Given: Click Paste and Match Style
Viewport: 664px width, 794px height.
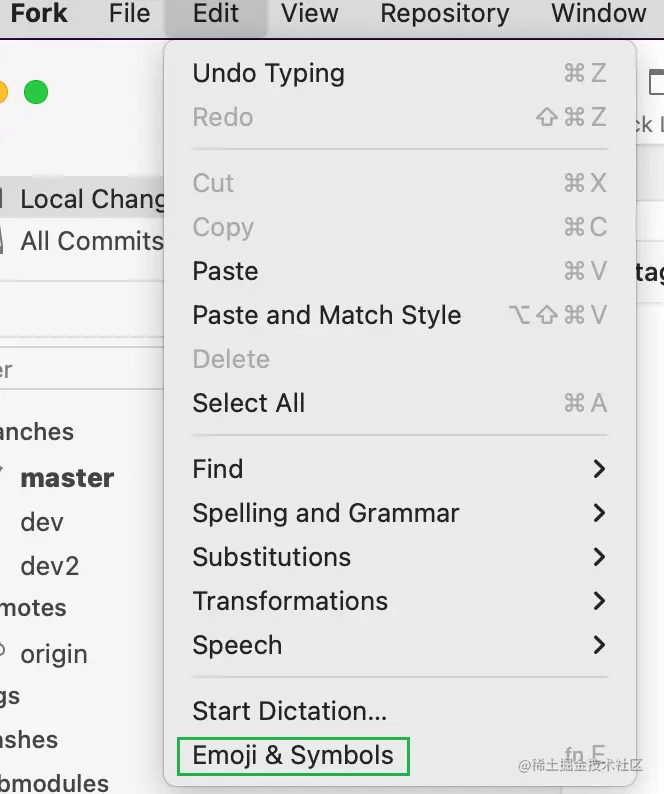Looking at the screenshot, I should coord(327,315).
